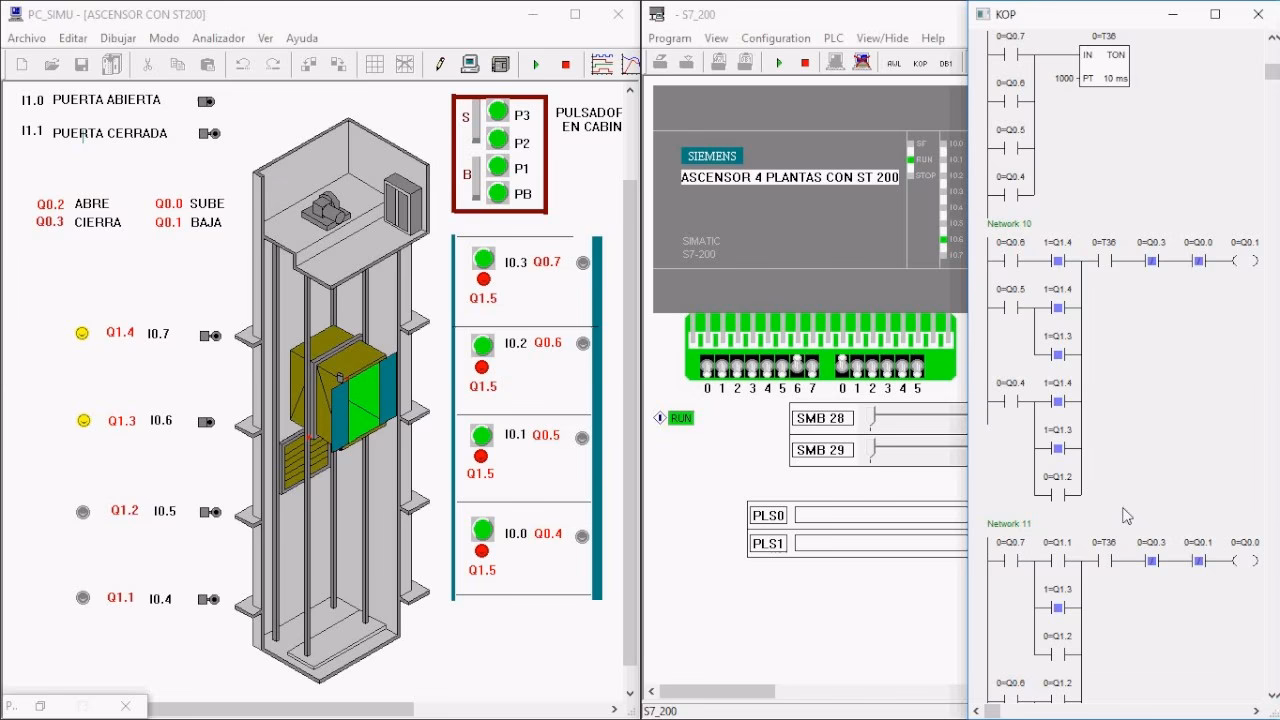The image size is (1280, 720).
Task: Select the PLC mode icon in PC_SIMU
Action: click(x=500, y=65)
